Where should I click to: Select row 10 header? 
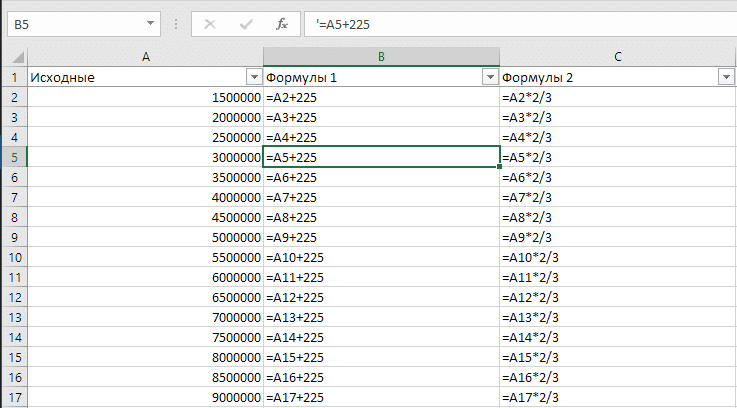point(13,257)
